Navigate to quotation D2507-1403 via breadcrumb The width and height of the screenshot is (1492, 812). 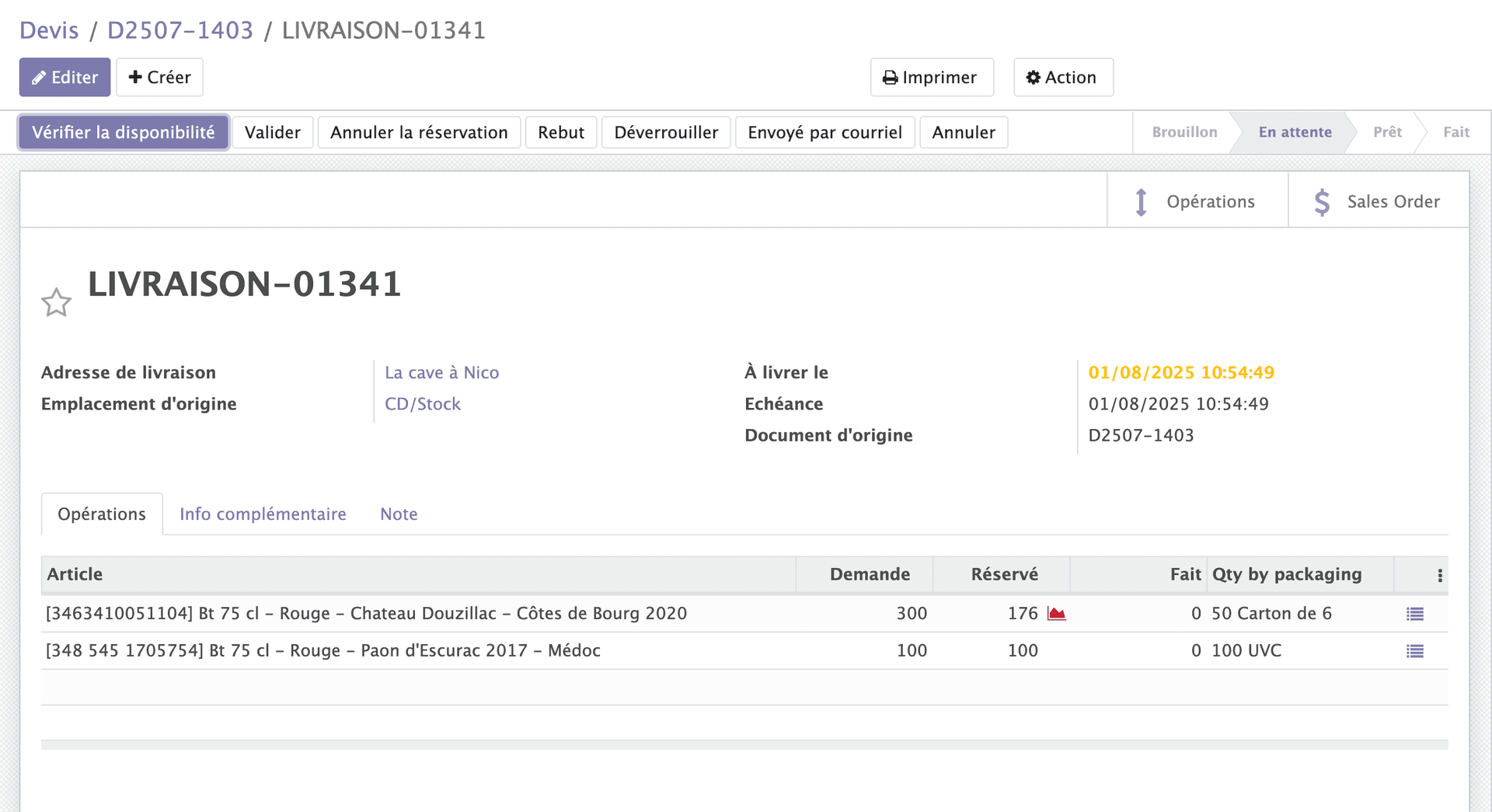pos(180,30)
